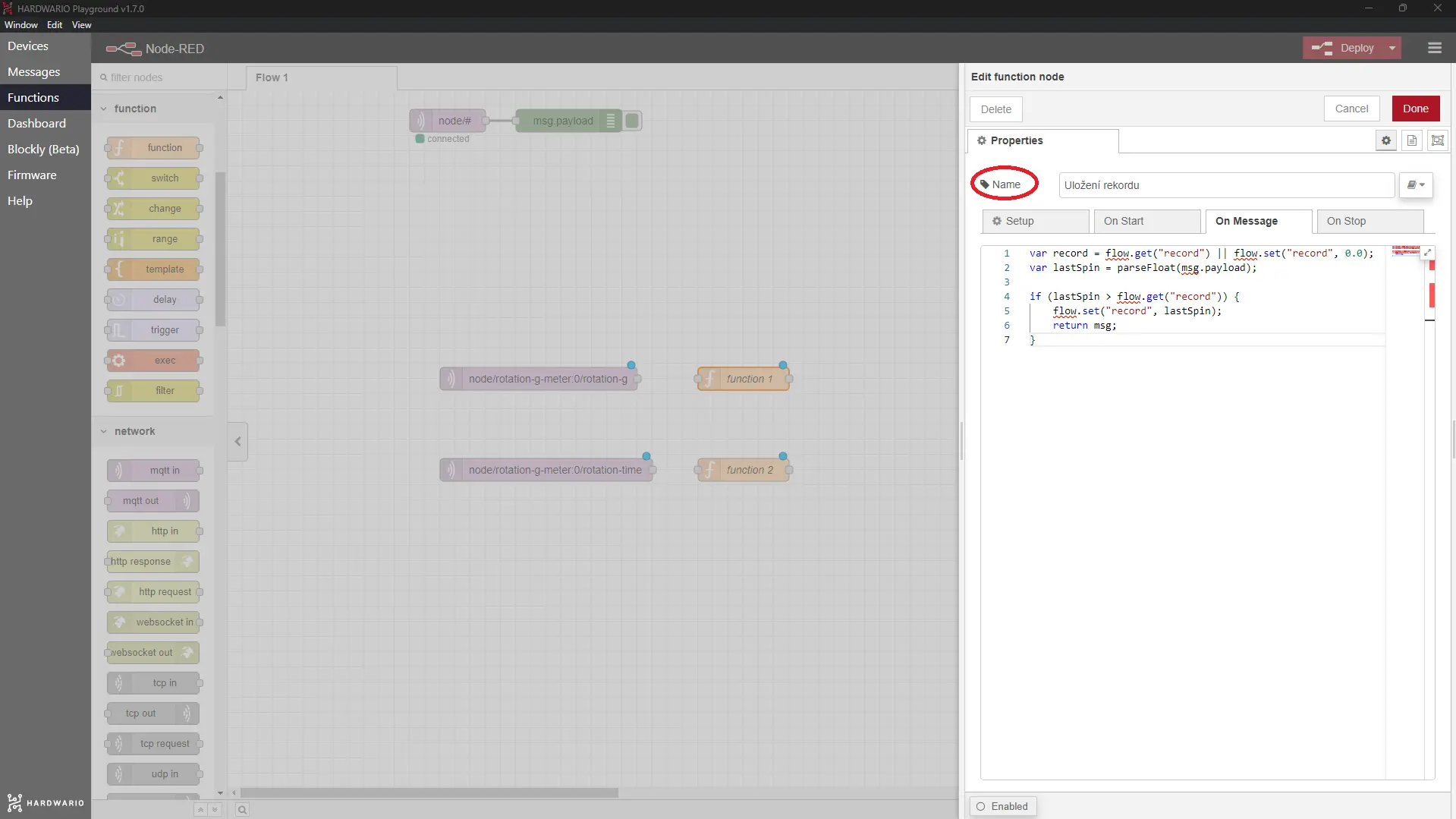Select the delay node in palette
Screen dimensions: 1456x819
153,300
